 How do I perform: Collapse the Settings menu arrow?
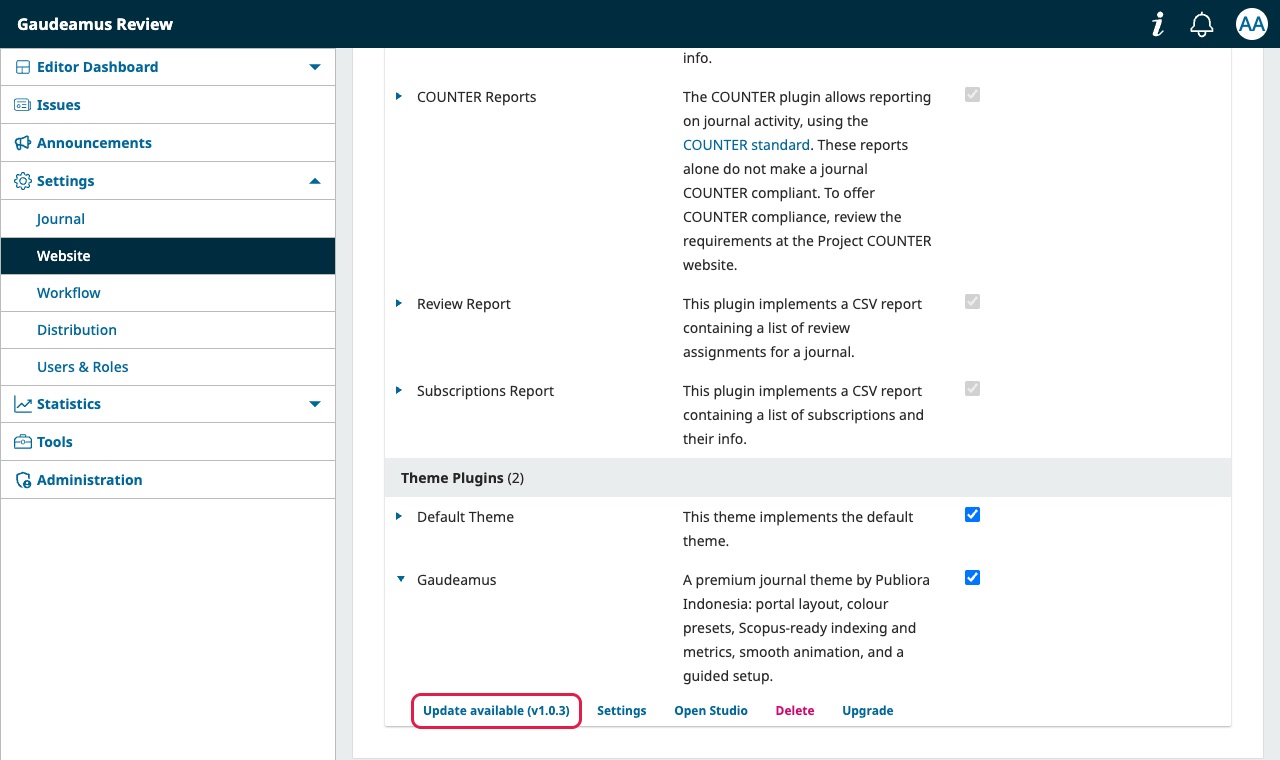coord(315,181)
